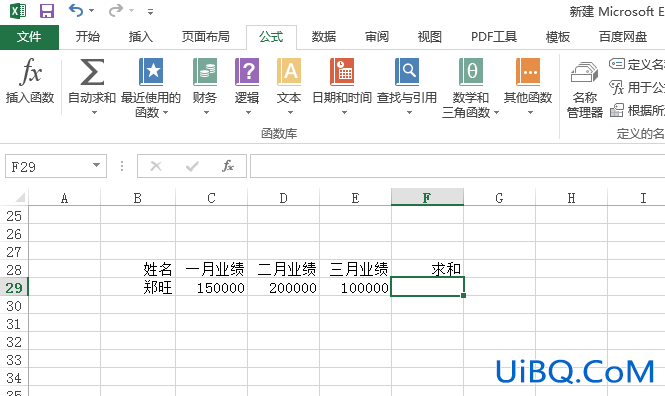Select the 公式 ribbon tab

pyautogui.click(x=271, y=37)
